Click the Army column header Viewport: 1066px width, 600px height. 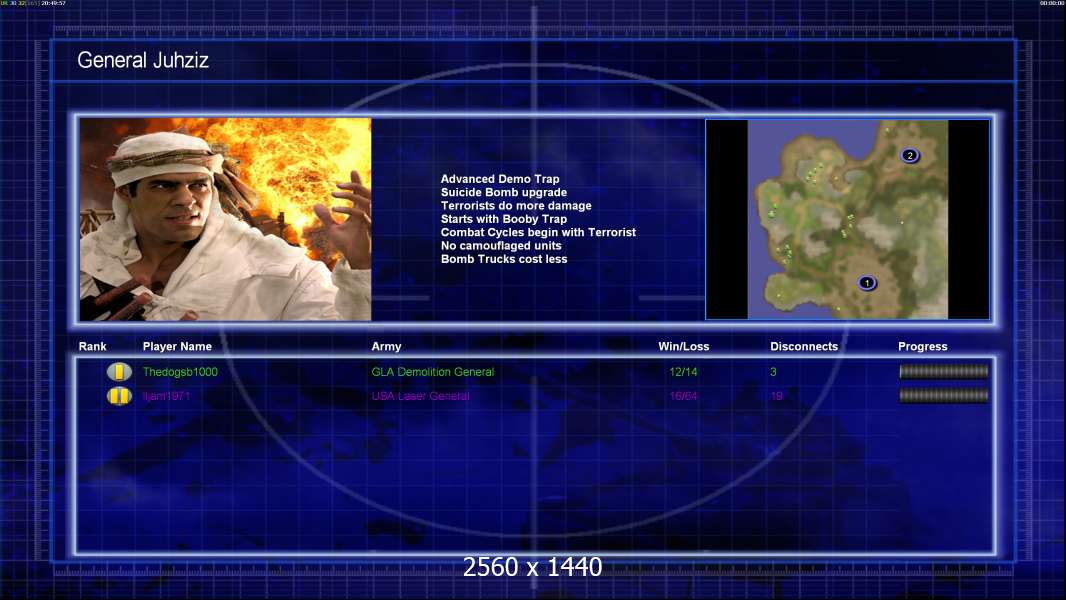click(x=386, y=347)
